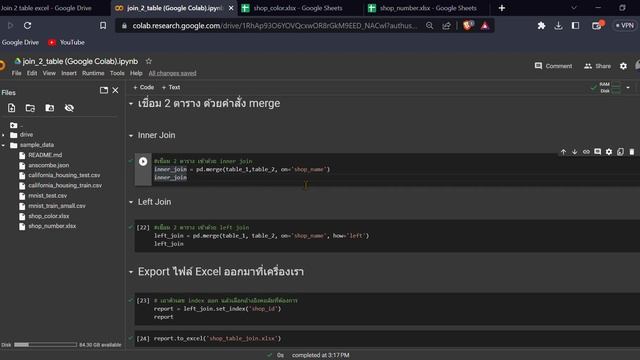
Task: Click the Disk usage bar
Action: click(x=45, y=344)
